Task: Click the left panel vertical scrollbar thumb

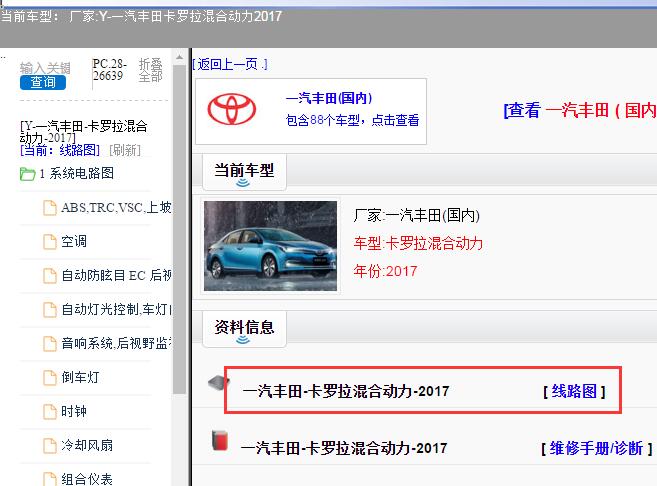Action: pyautogui.click(x=179, y=229)
